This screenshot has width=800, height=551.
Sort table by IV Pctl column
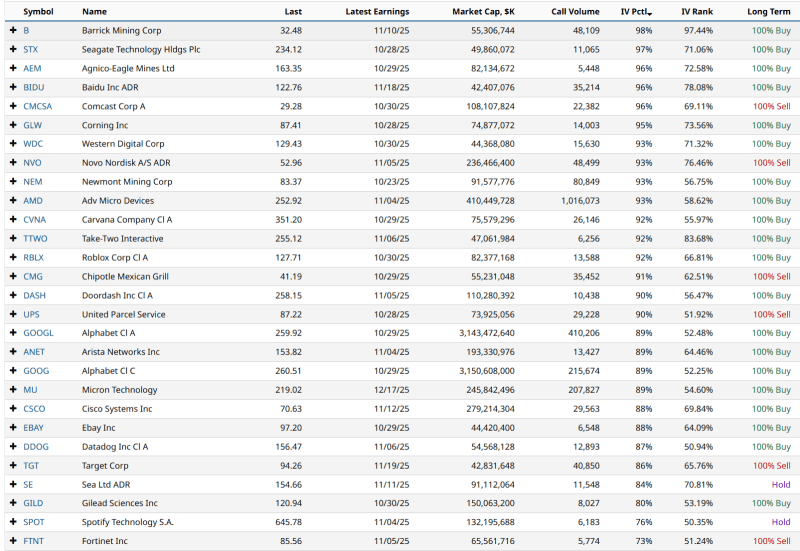click(x=634, y=12)
